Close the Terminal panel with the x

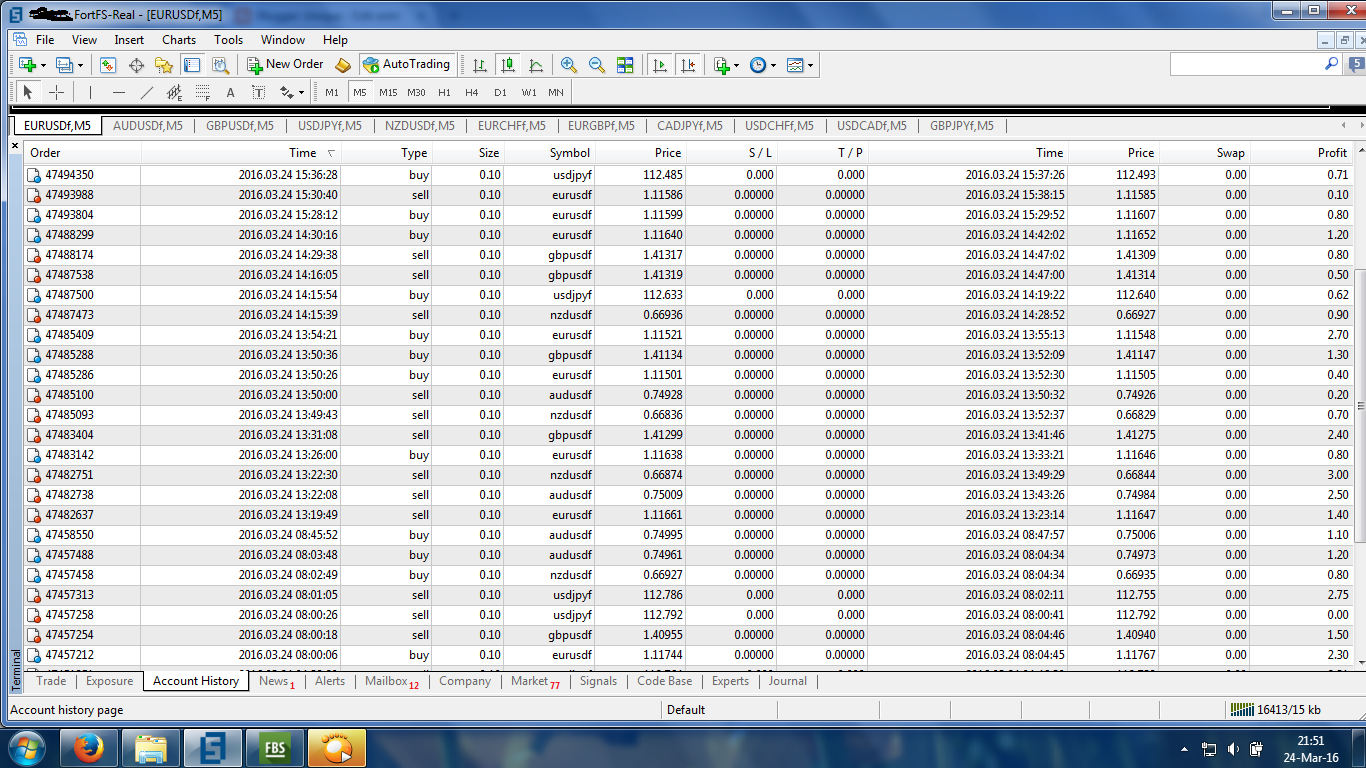[15, 146]
